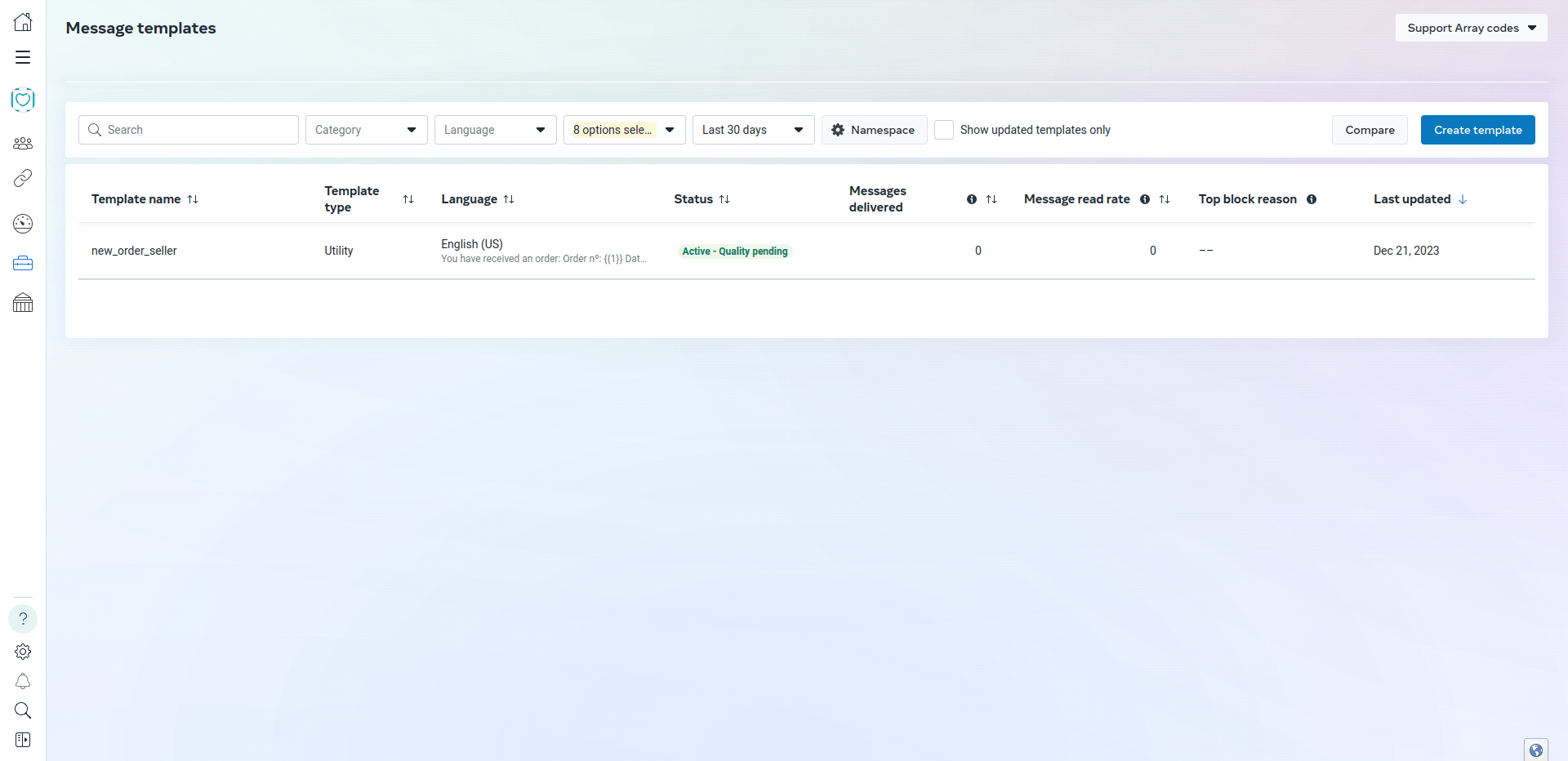Image resolution: width=1568 pixels, height=761 pixels.
Task: Click the Active - Quality pending status badge
Action: click(735, 251)
